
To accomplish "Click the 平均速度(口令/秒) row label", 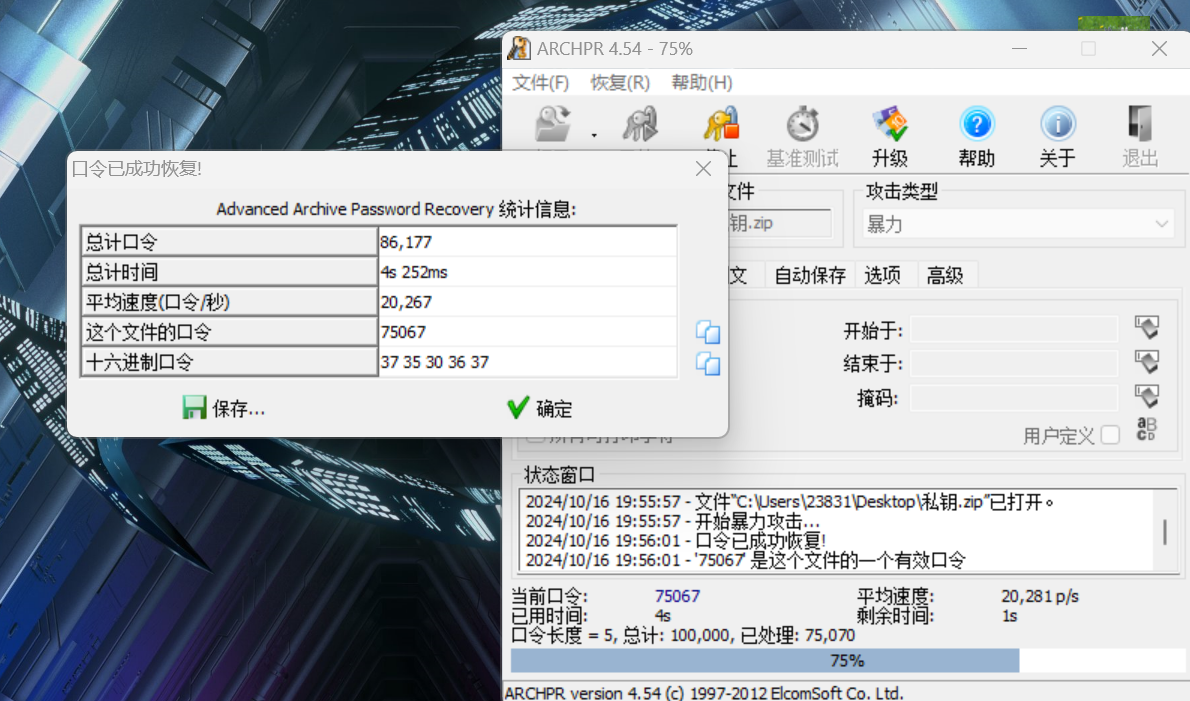I will pyautogui.click(x=229, y=302).
